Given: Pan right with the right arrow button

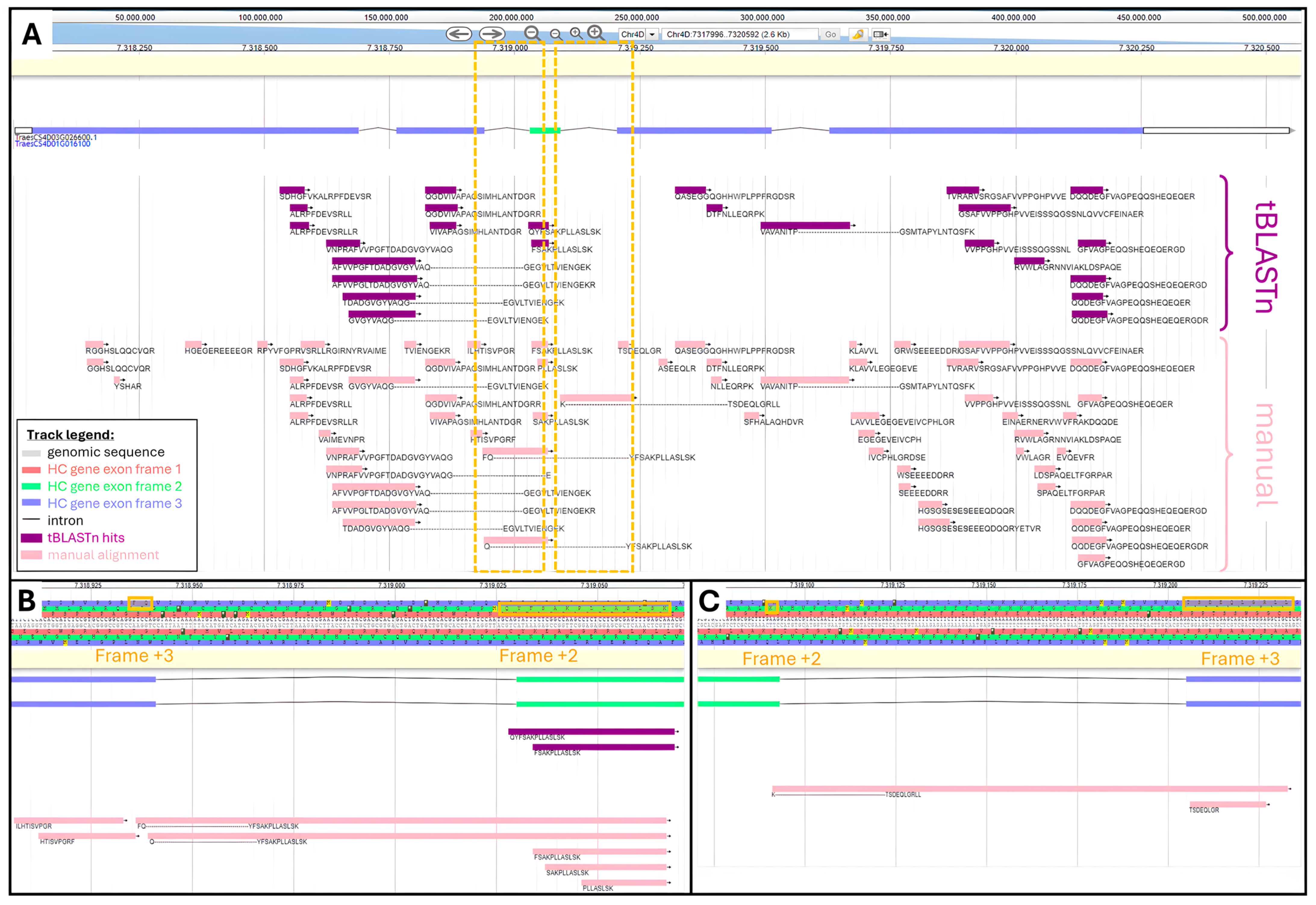Looking at the screenshot, I should (492, 34).
